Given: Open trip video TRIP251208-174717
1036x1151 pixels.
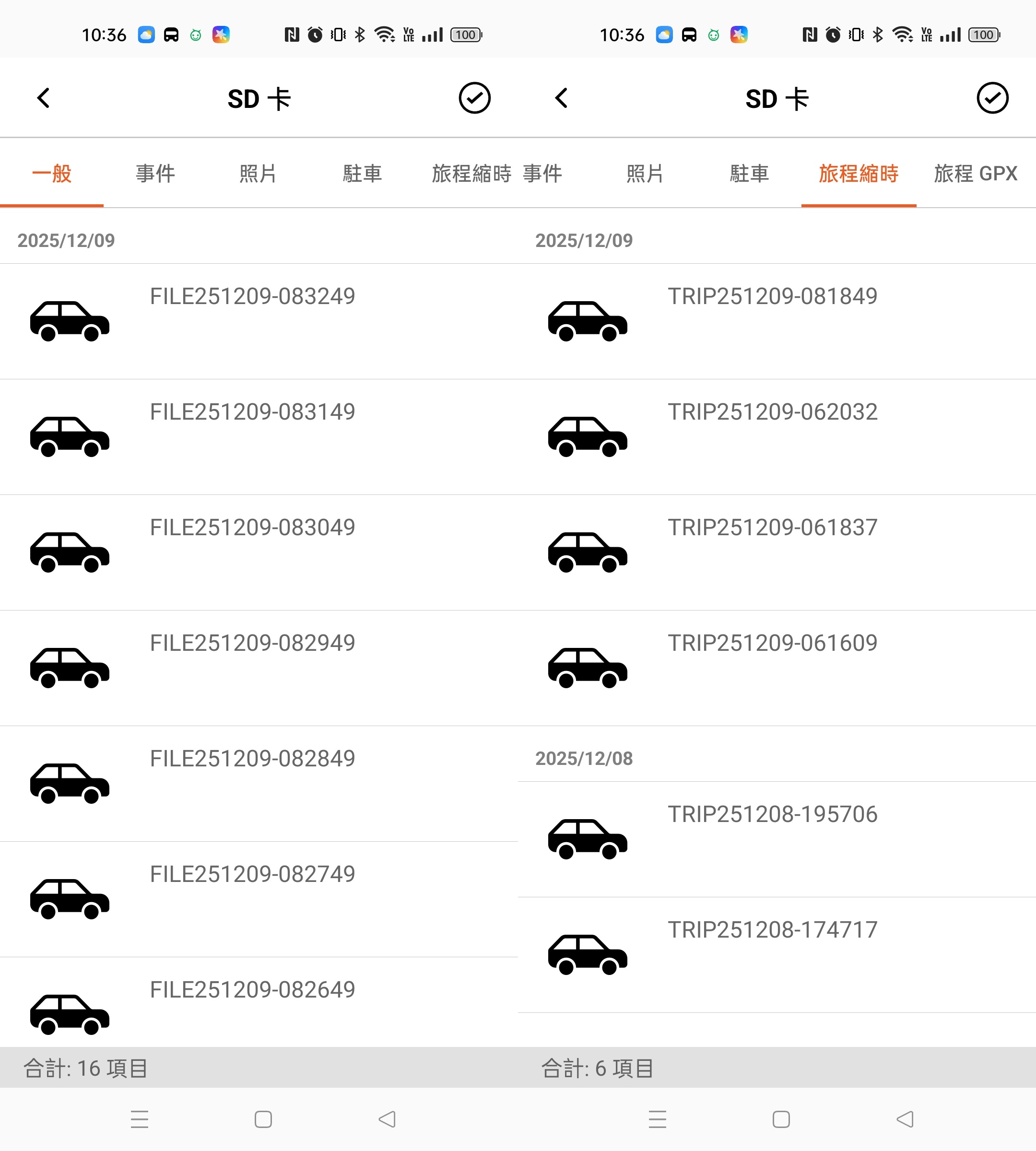Looking at the screenshot, I should point(773,930).
